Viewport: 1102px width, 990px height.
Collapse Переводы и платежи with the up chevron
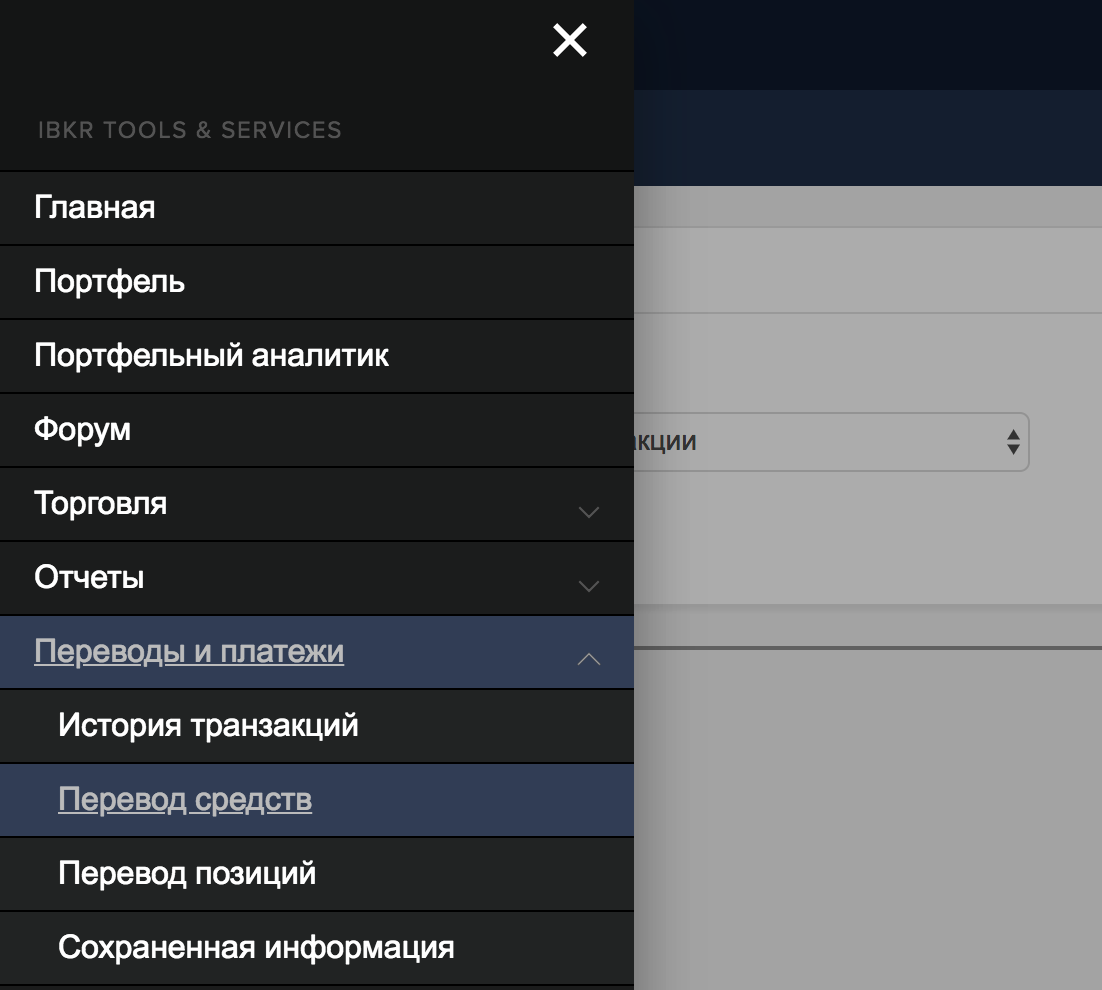(589, 659)
